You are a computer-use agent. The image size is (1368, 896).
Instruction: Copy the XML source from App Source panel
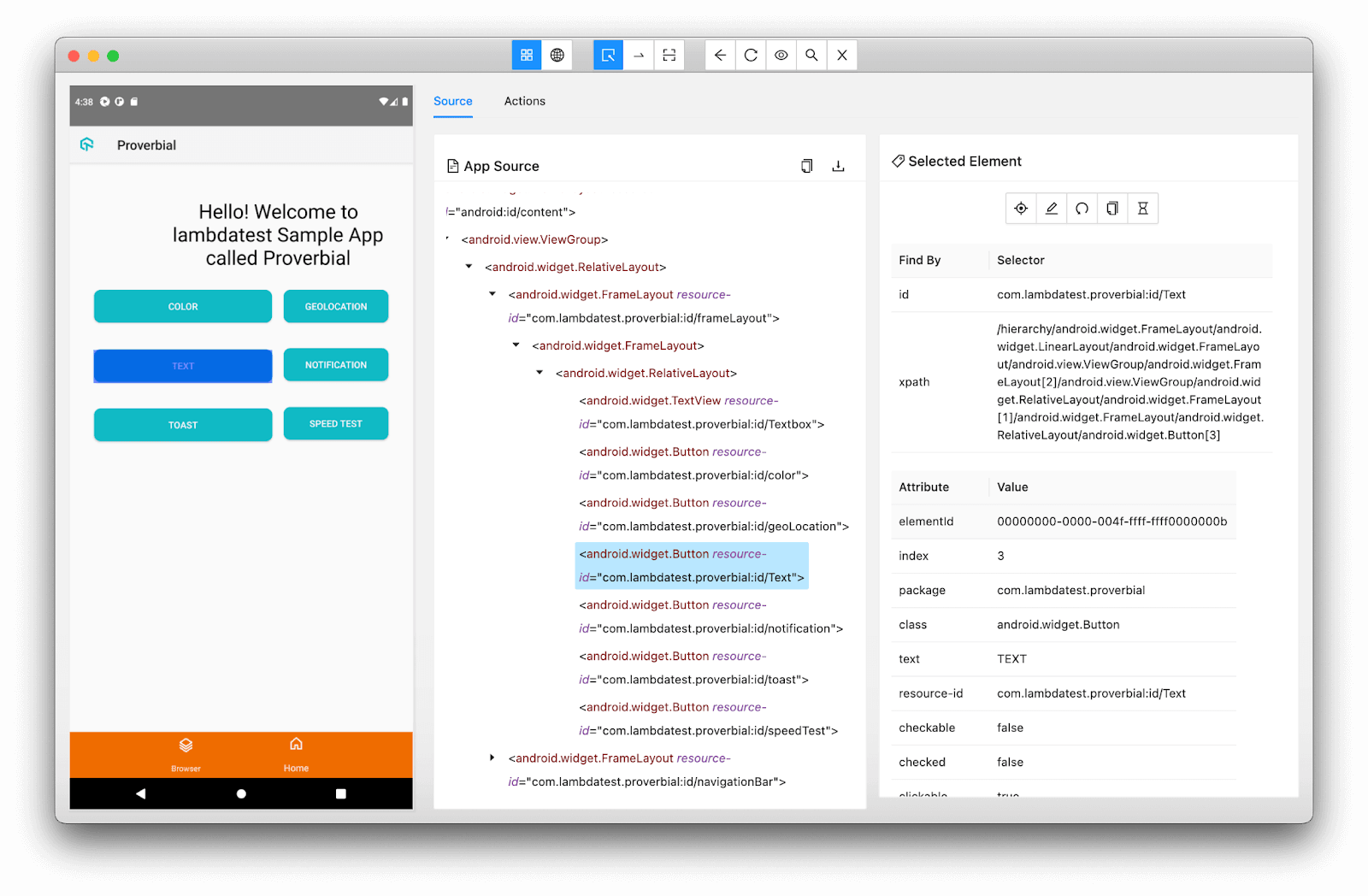click(x=806, y=166)
